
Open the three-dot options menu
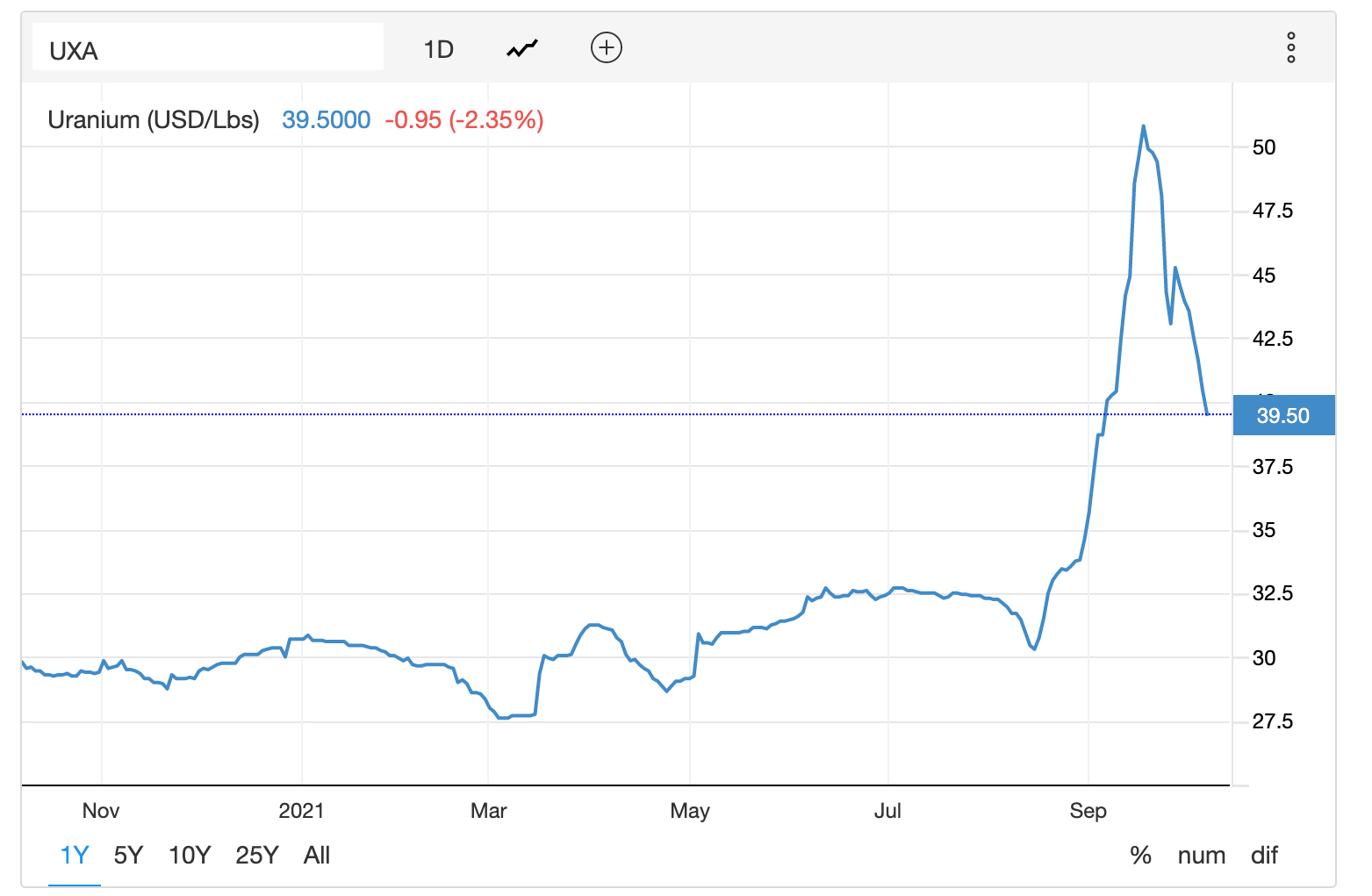[x=1291, y=47]
